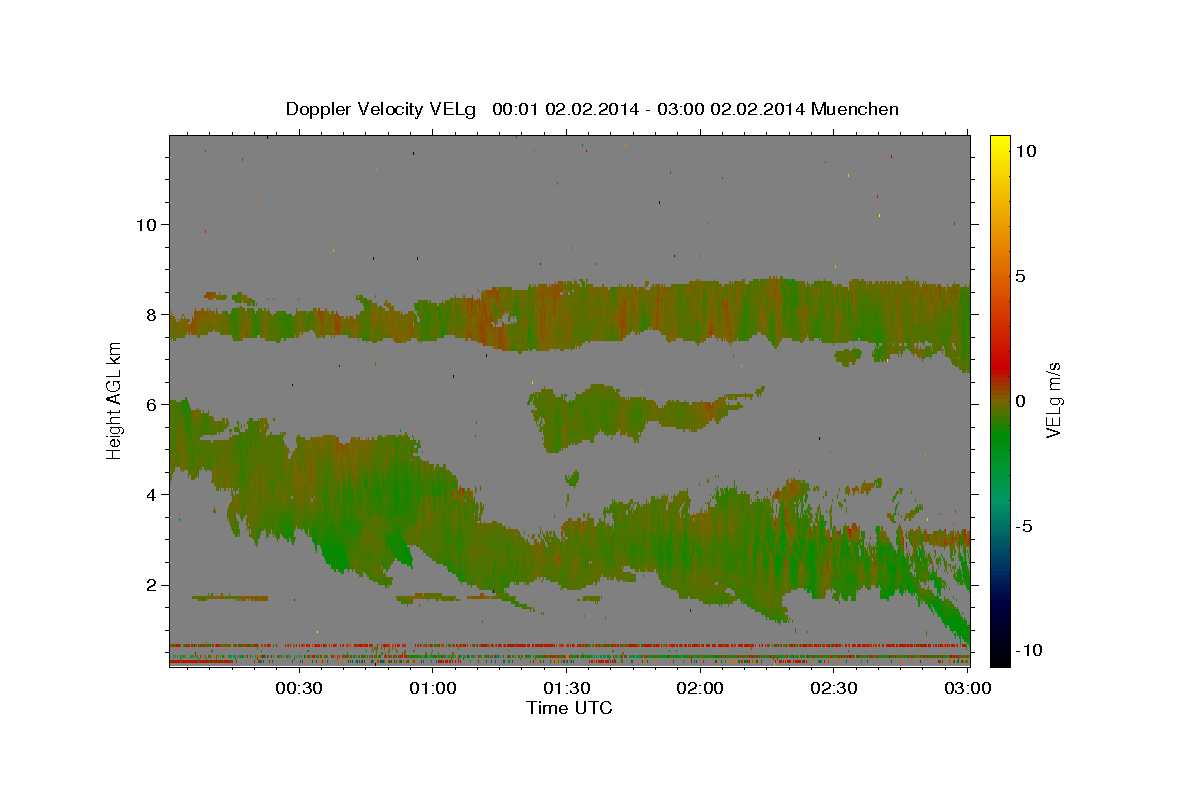Click the 'Muenchen' location text in title

[x=856, y=109]
